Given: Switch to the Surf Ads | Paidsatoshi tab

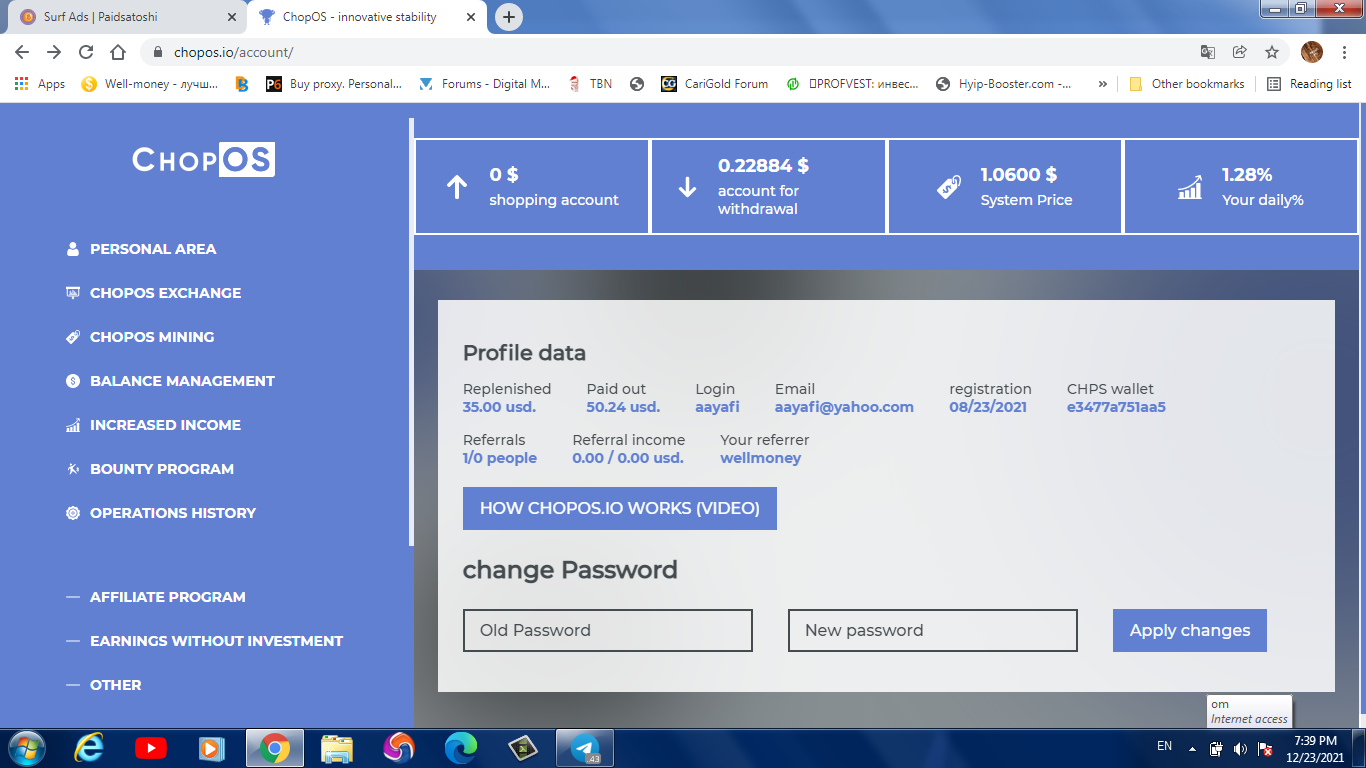Looking at the screenshot, I should point(127,17).
